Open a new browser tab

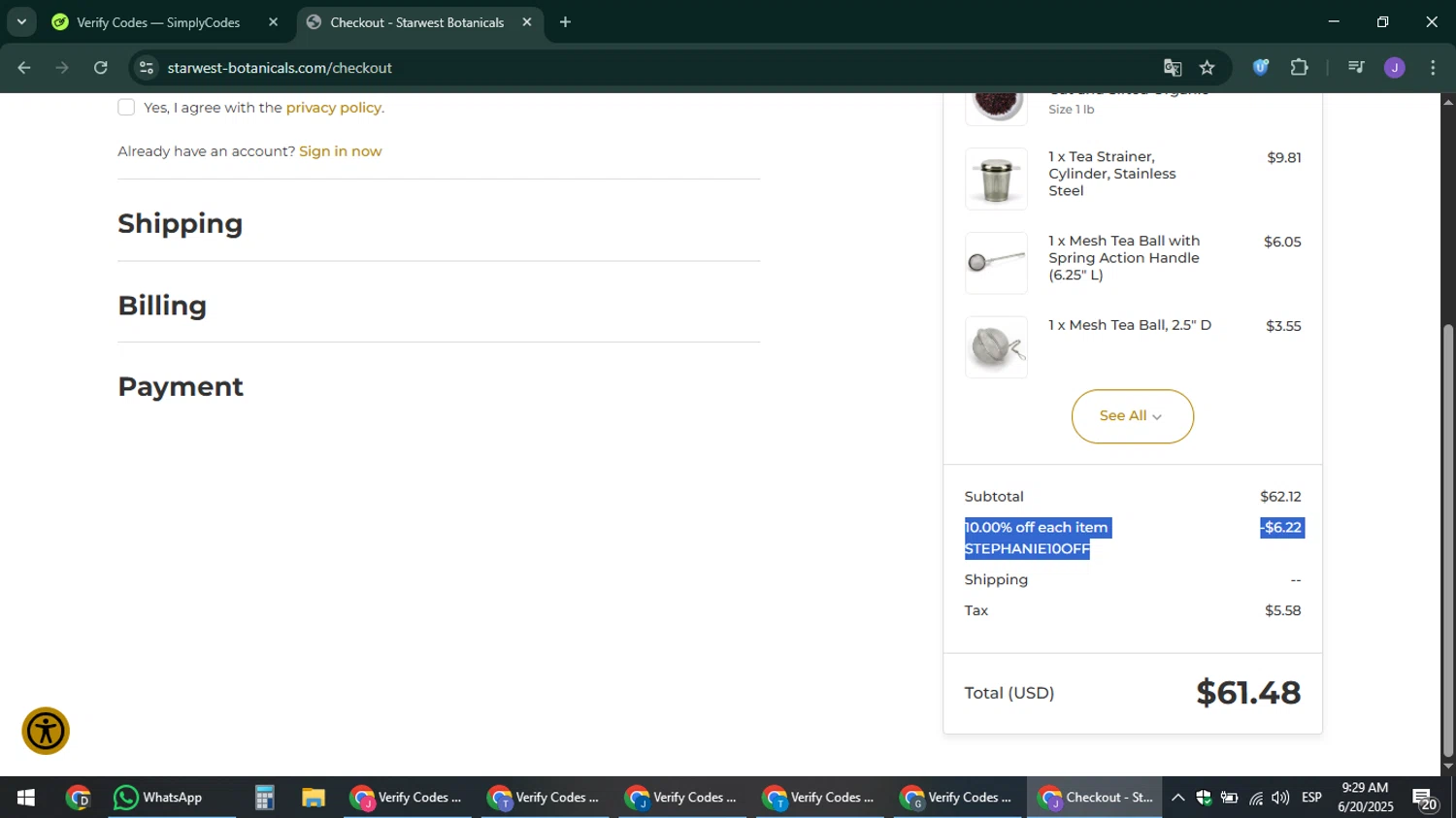tap(565, 22)
